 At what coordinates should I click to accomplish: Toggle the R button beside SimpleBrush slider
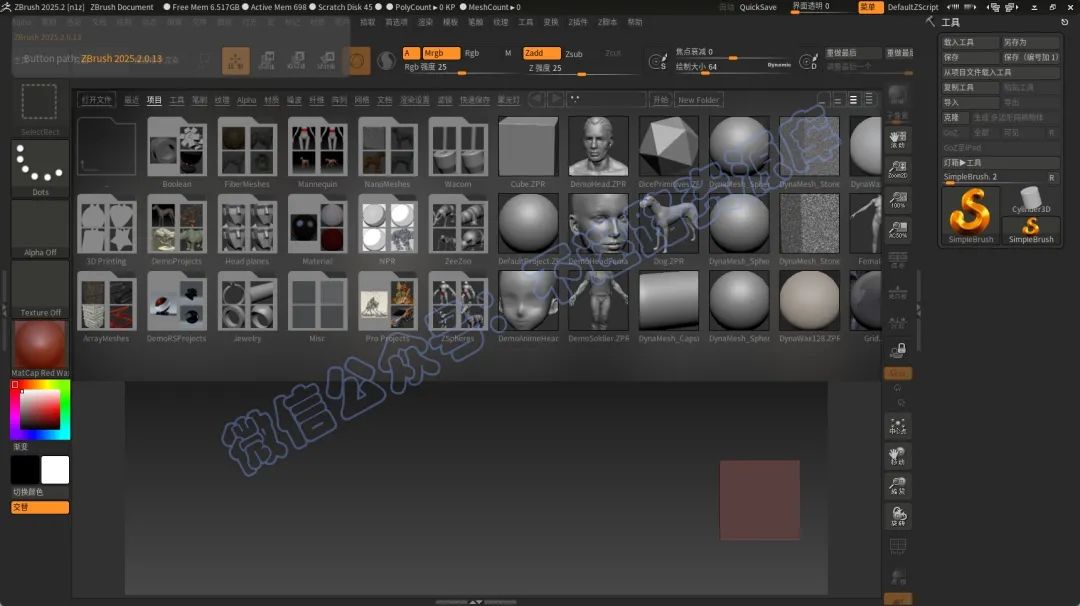tap(1052, 178)
